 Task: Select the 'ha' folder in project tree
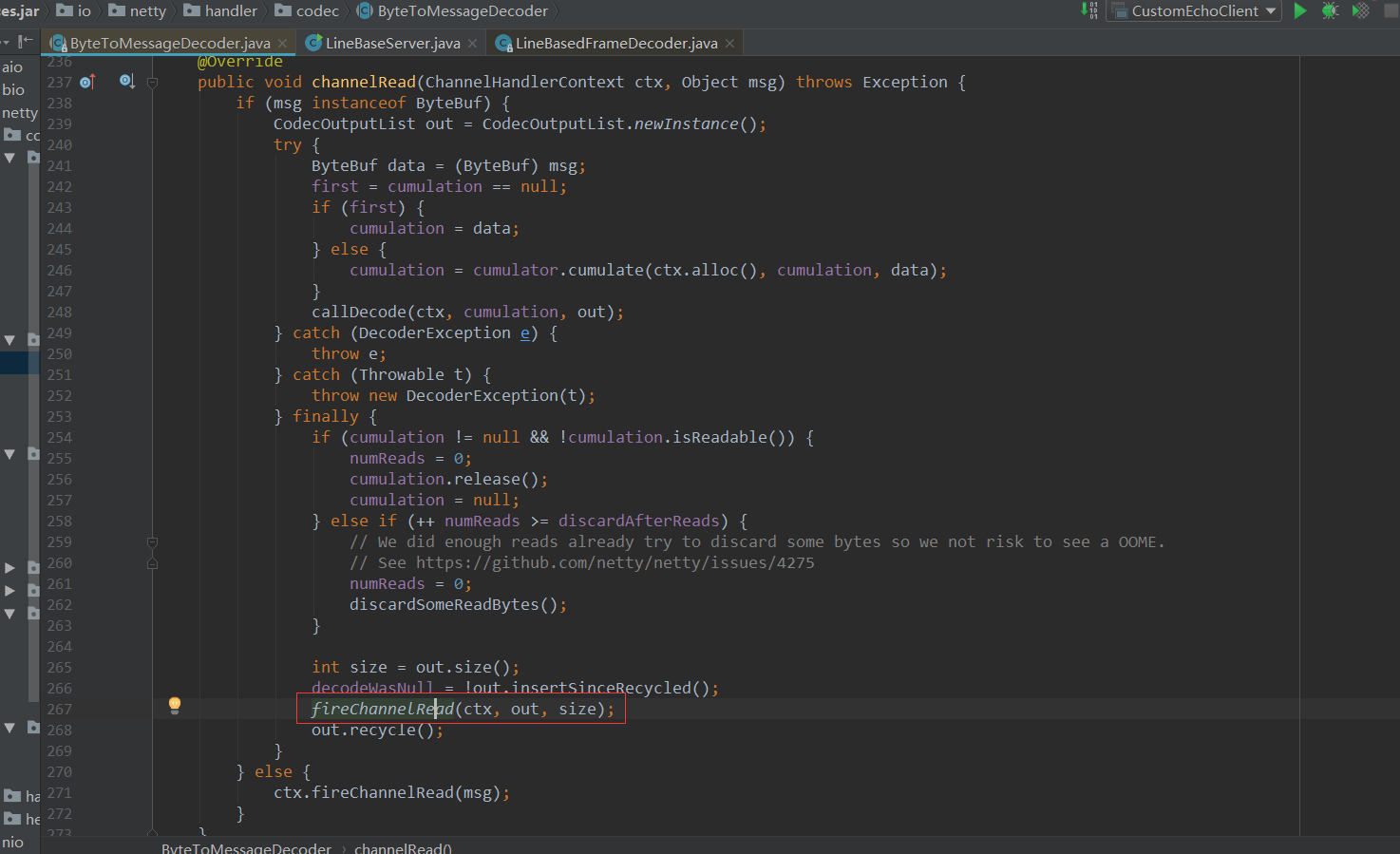point(21,796)
